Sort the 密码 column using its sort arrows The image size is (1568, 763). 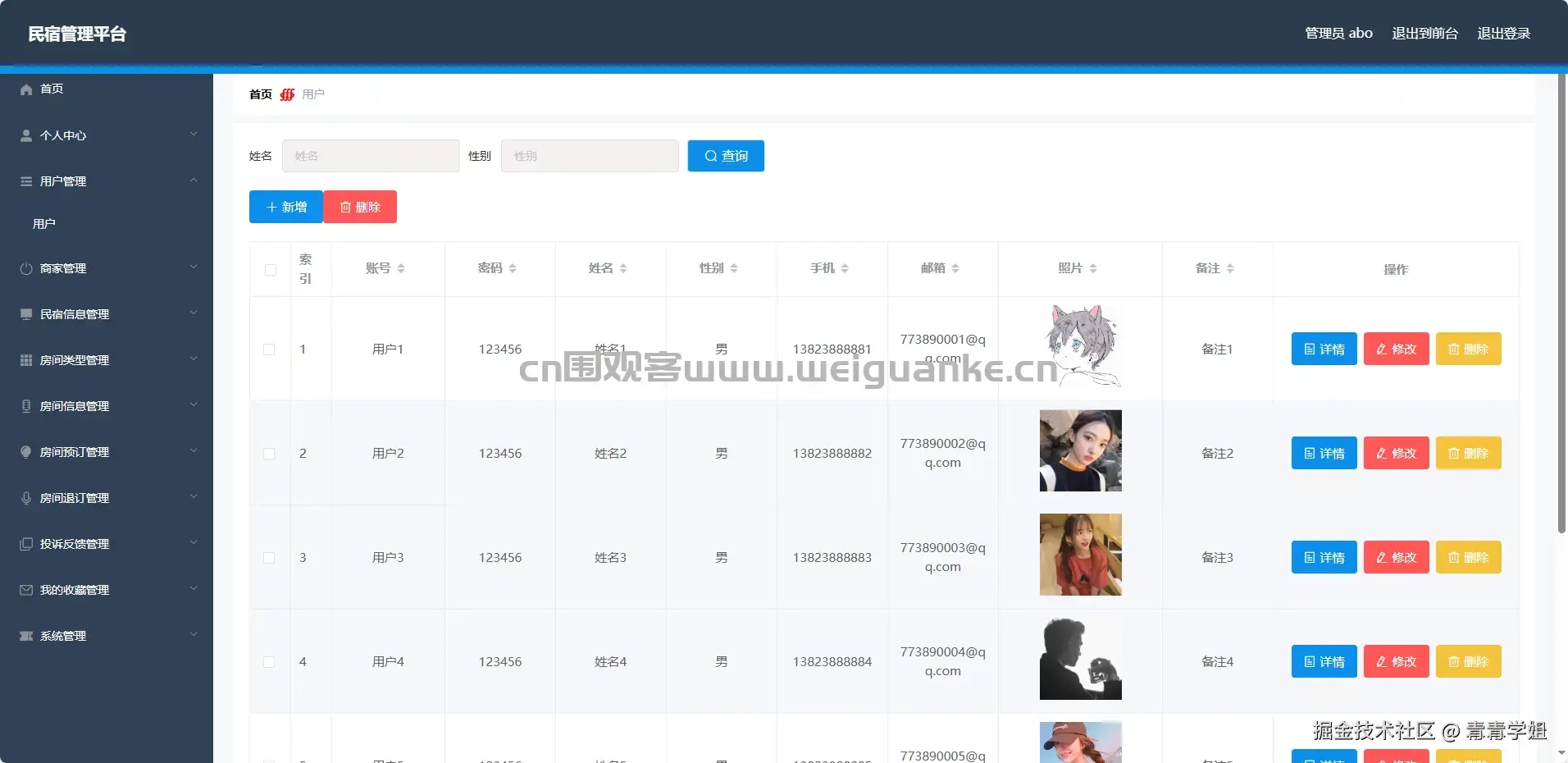click(513, 268)
